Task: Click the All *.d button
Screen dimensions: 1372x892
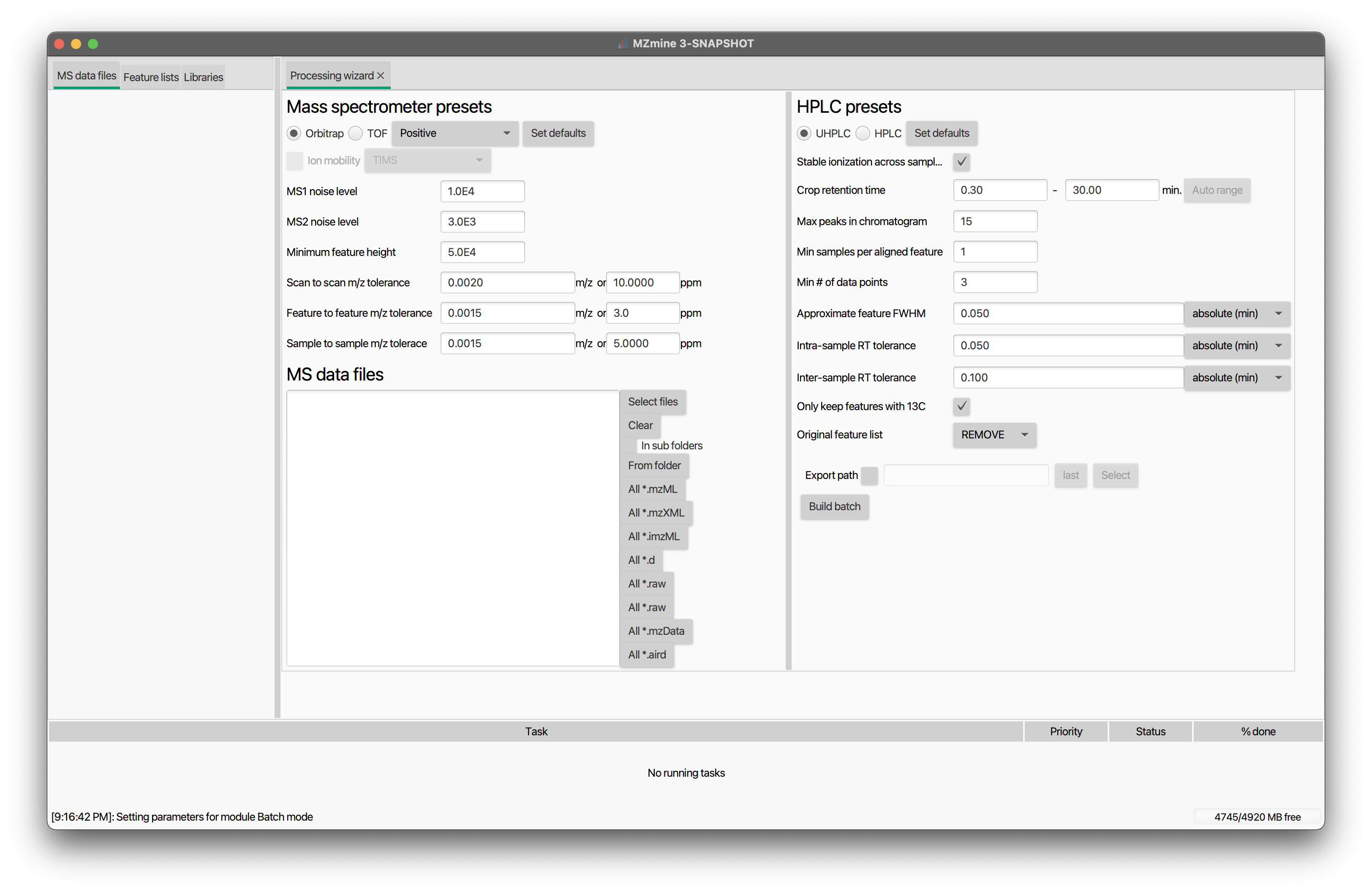Action: [x=641, y=560]
